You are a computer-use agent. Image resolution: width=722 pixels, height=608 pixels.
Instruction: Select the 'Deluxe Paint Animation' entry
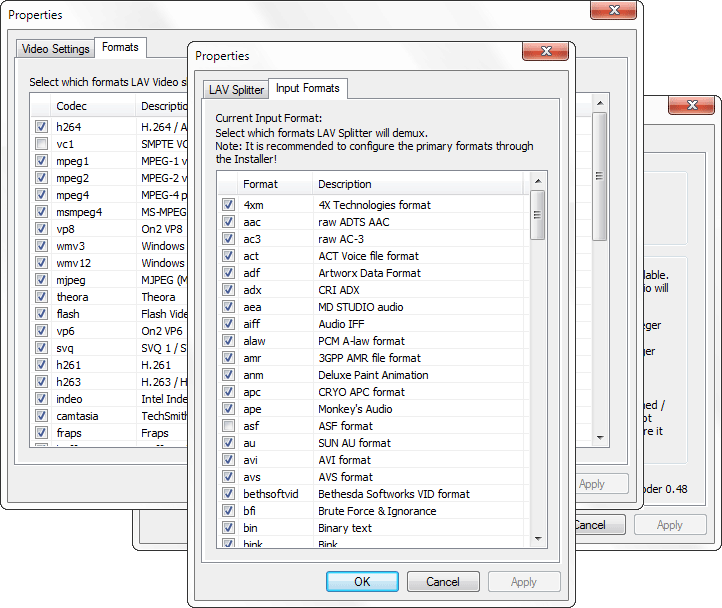[373, 375]
